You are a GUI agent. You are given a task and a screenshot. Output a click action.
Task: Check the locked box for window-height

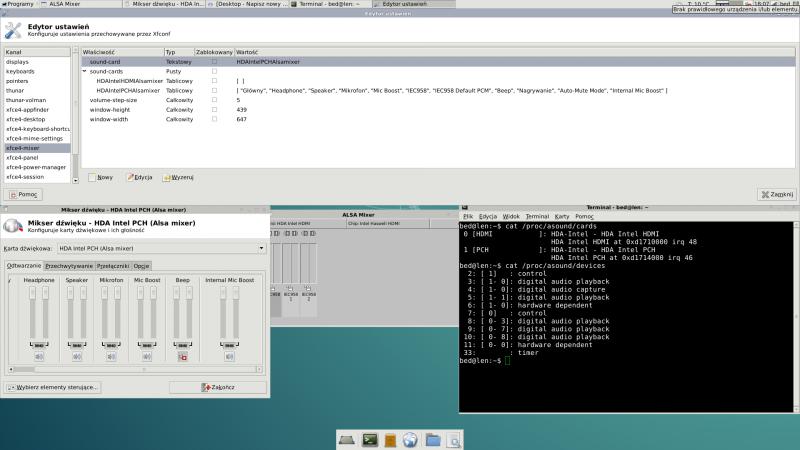[x=213, y=110]
